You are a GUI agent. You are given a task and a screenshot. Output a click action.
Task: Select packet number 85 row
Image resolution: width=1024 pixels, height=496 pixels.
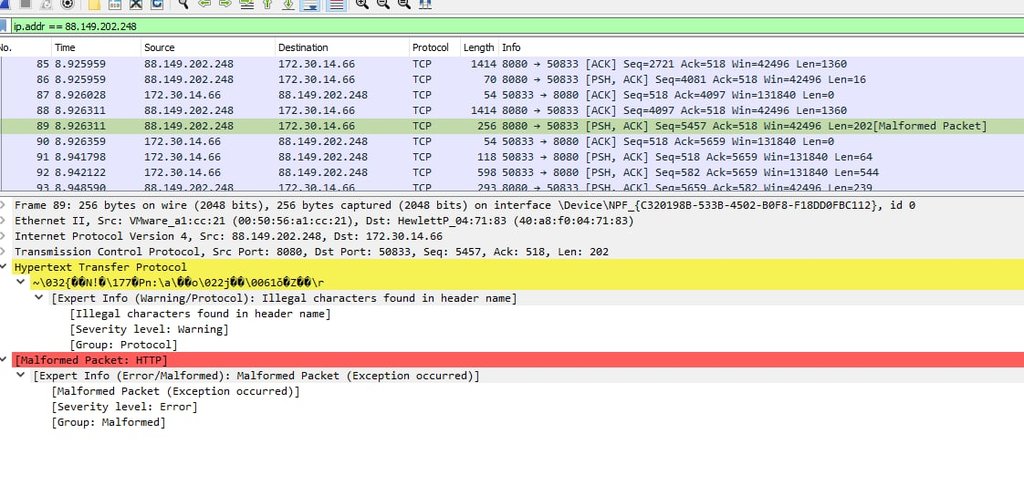pyautogui.click(x=512, y=64)
